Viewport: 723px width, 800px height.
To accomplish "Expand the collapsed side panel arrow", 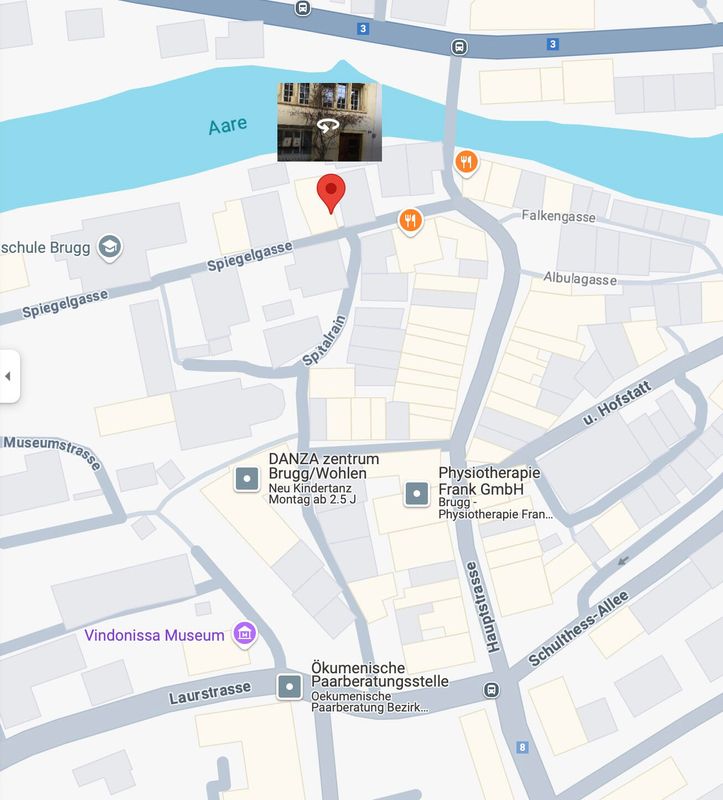I will tap(9, 376).
